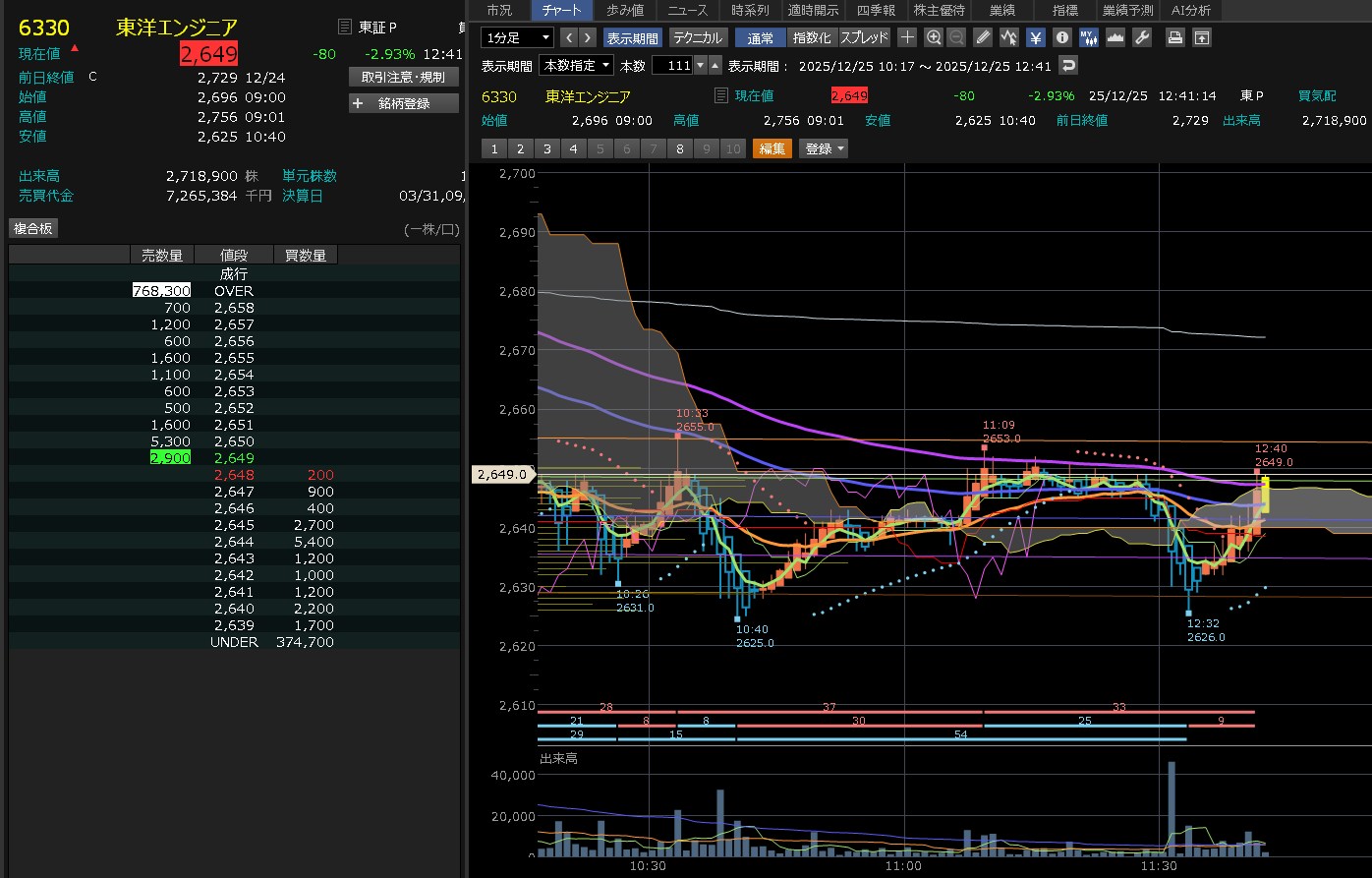Open the 登録 registration dropdown
This screenshot has width=1372, height=878.
(x=824, y=148)
